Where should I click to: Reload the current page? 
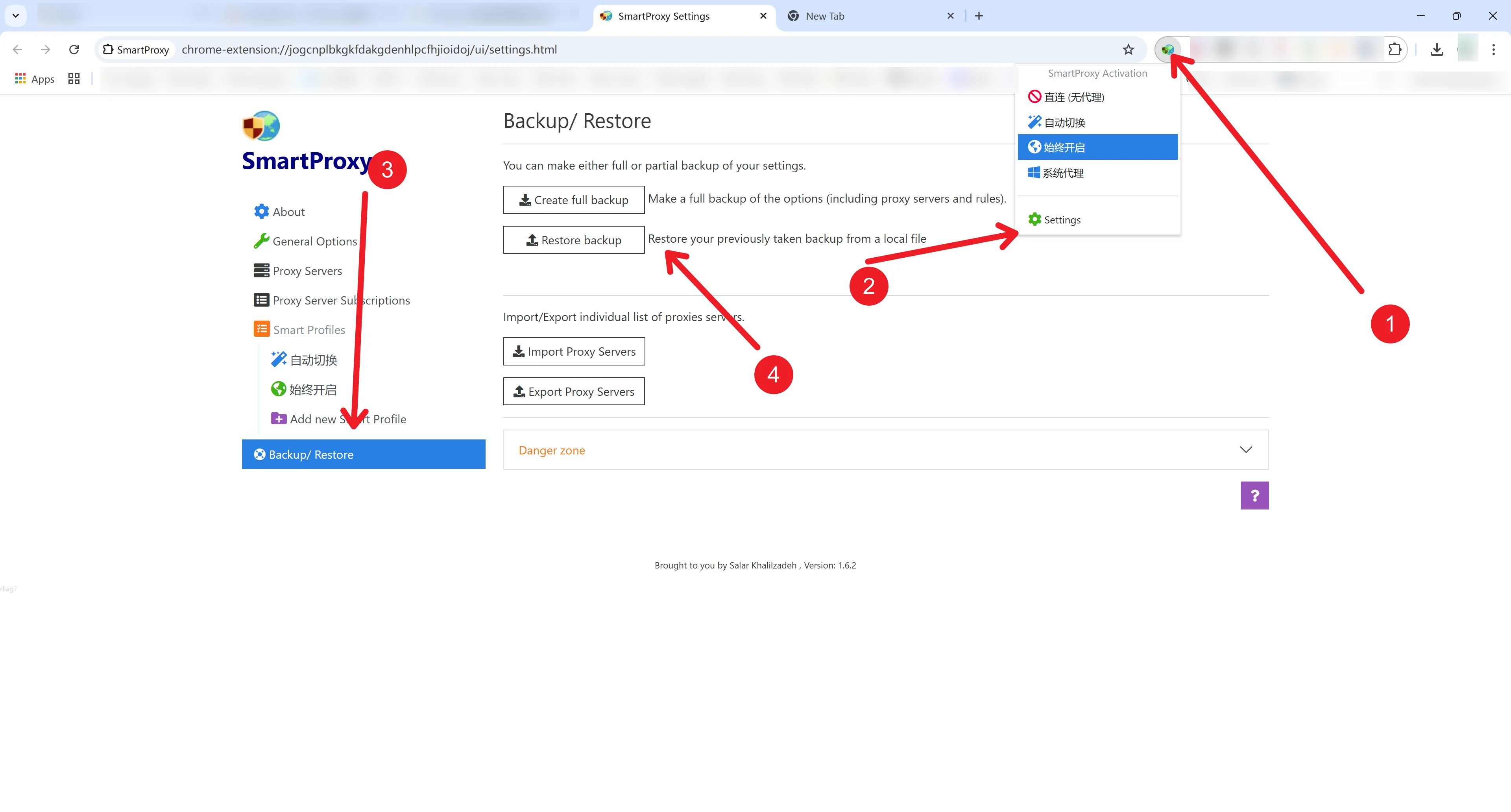tap(74, 49)
